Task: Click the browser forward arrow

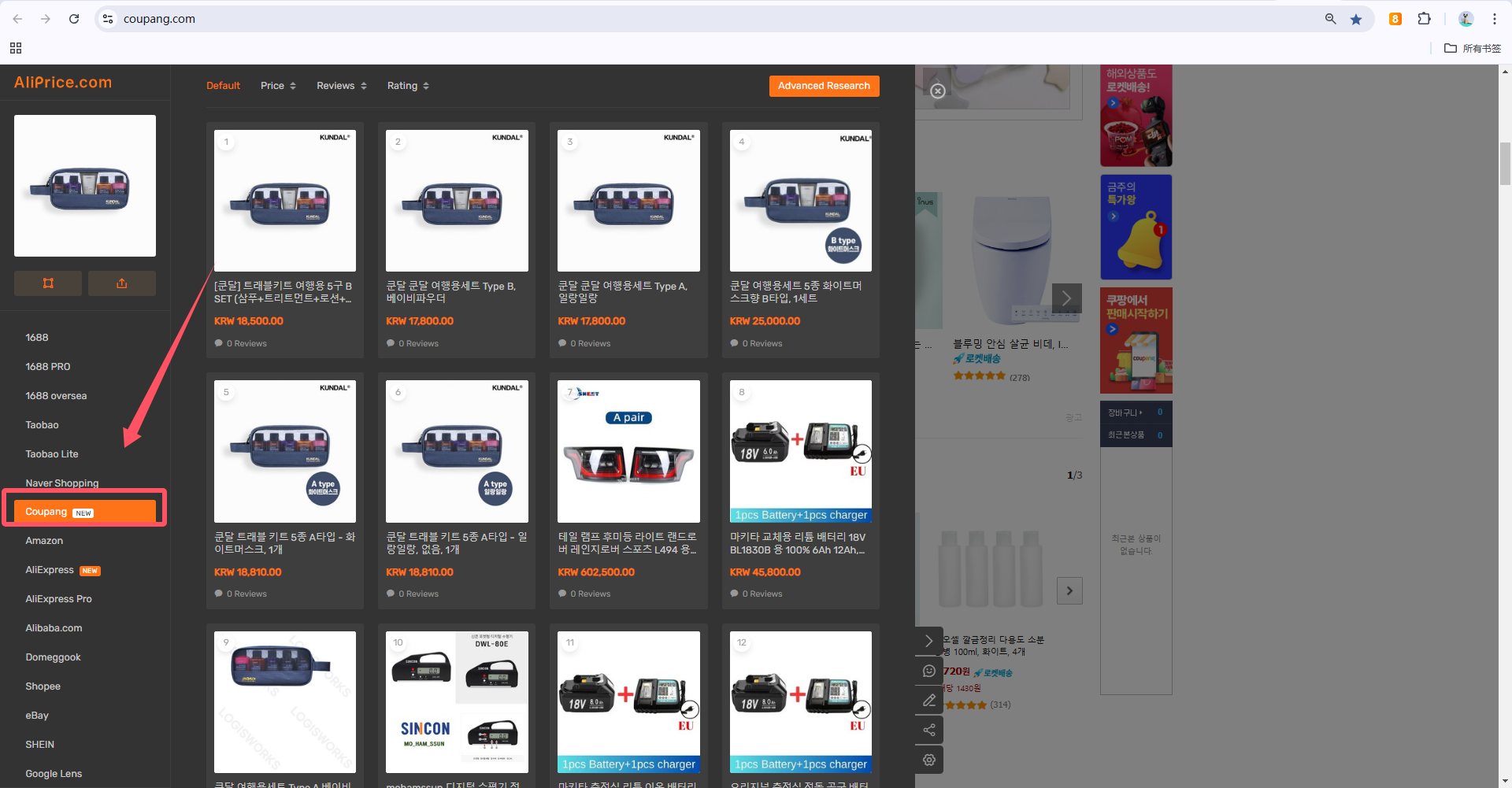Action: (46, 19)
